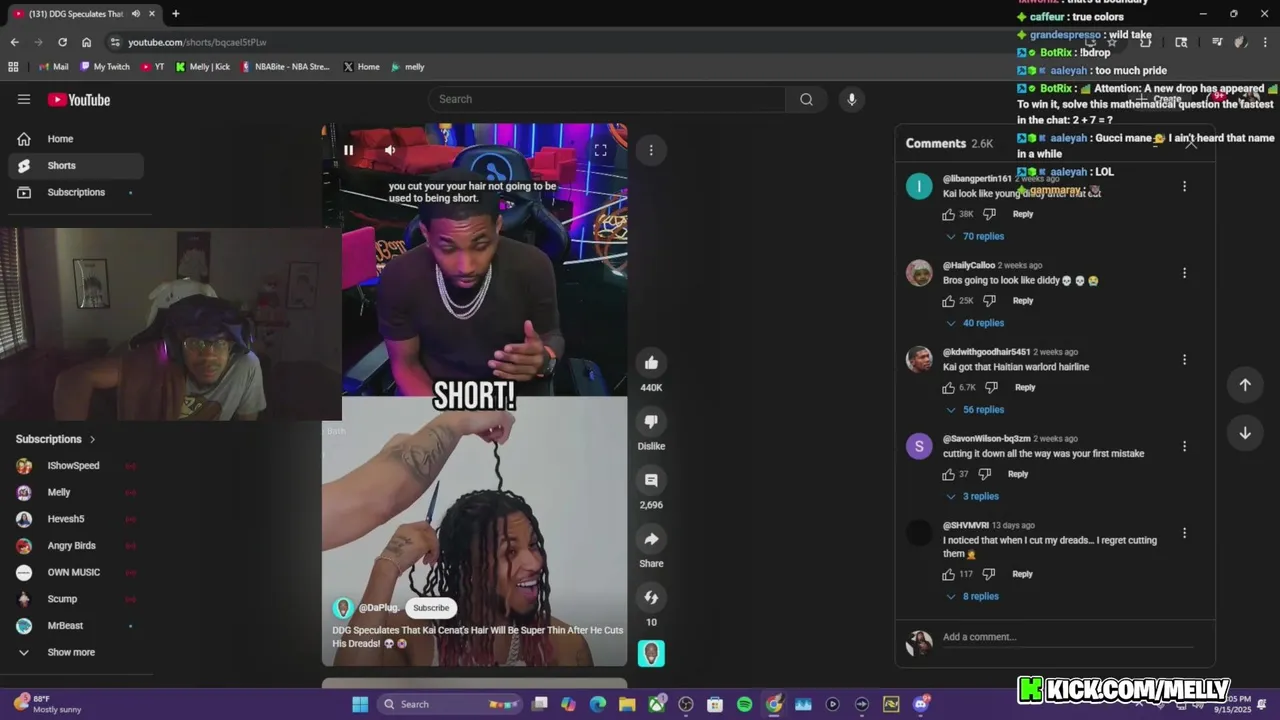
Task: Go to next Short with down arrow
Action: coord(1245,433)
